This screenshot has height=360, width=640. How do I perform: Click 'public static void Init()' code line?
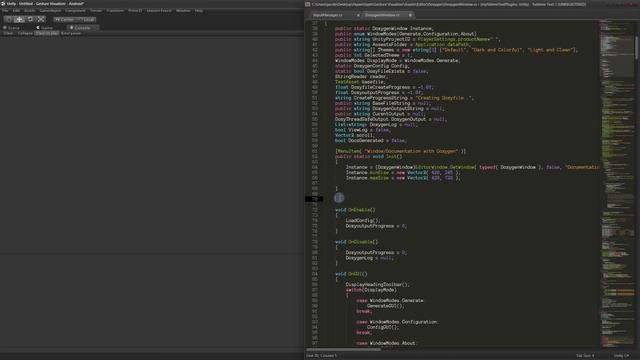tap(369, 156)
